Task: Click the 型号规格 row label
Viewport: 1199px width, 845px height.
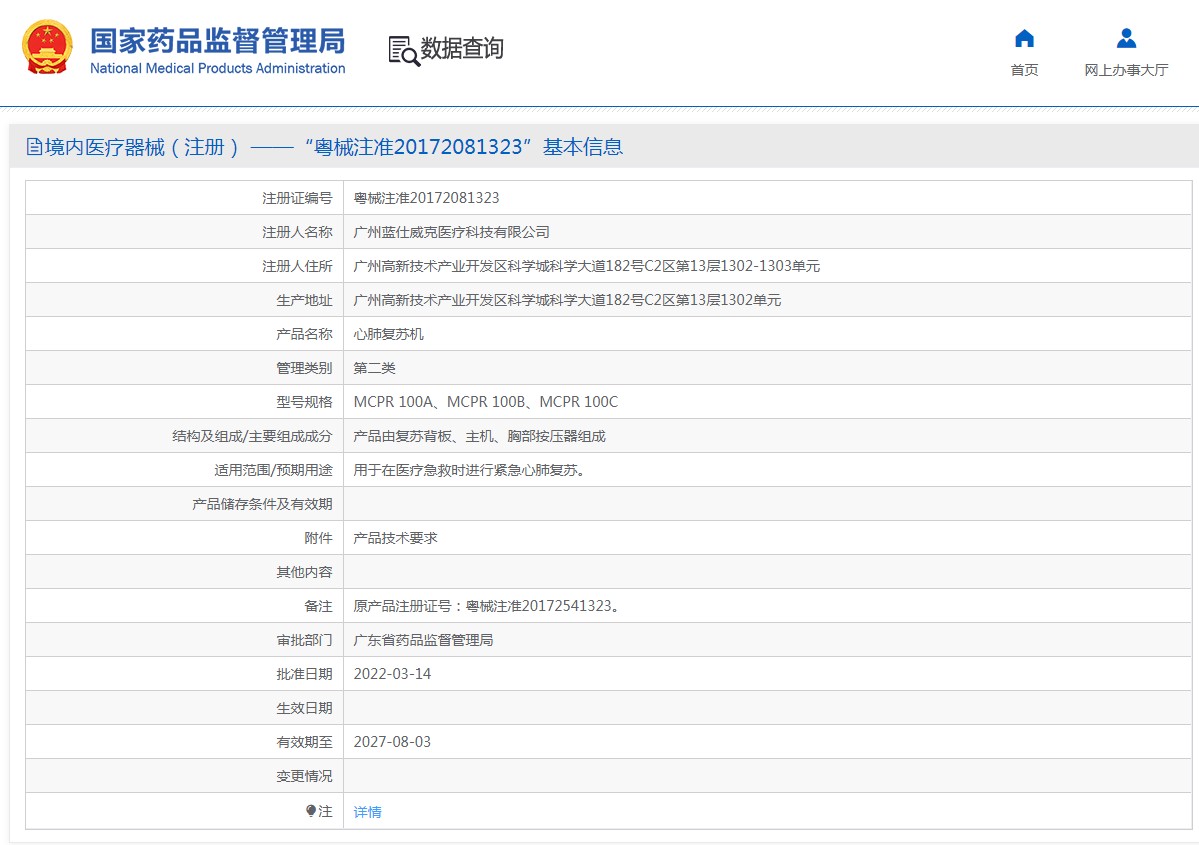Action: [304, 402]
